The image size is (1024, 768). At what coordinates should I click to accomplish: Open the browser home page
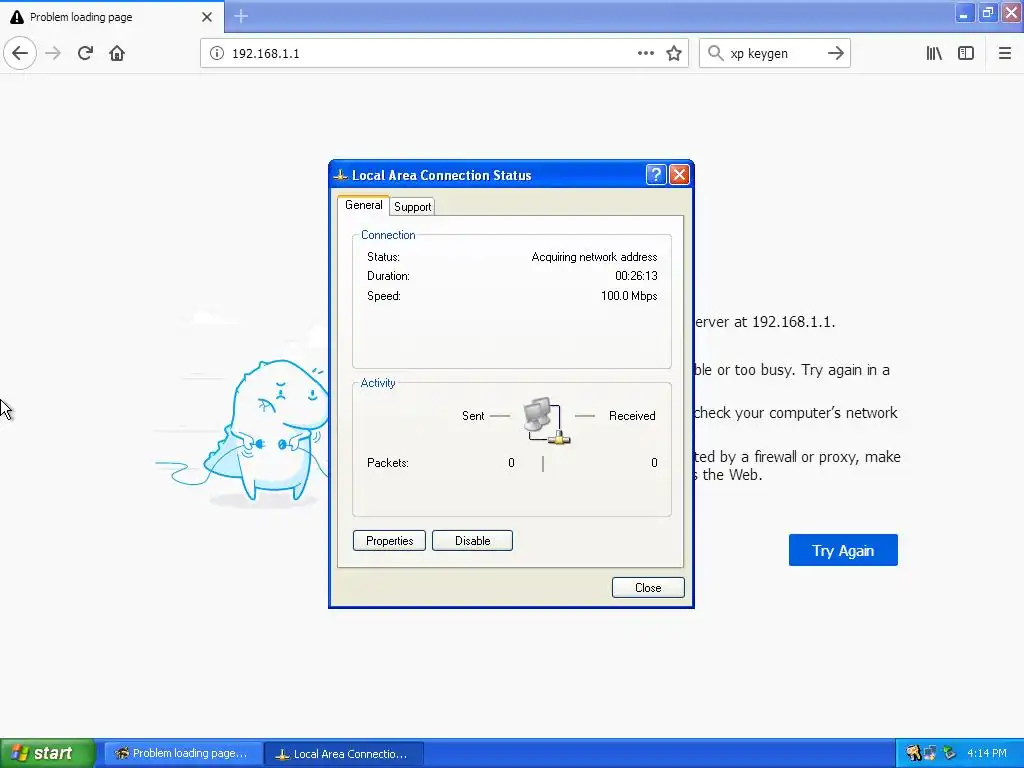pyautogui.click(x=117, y=53)
